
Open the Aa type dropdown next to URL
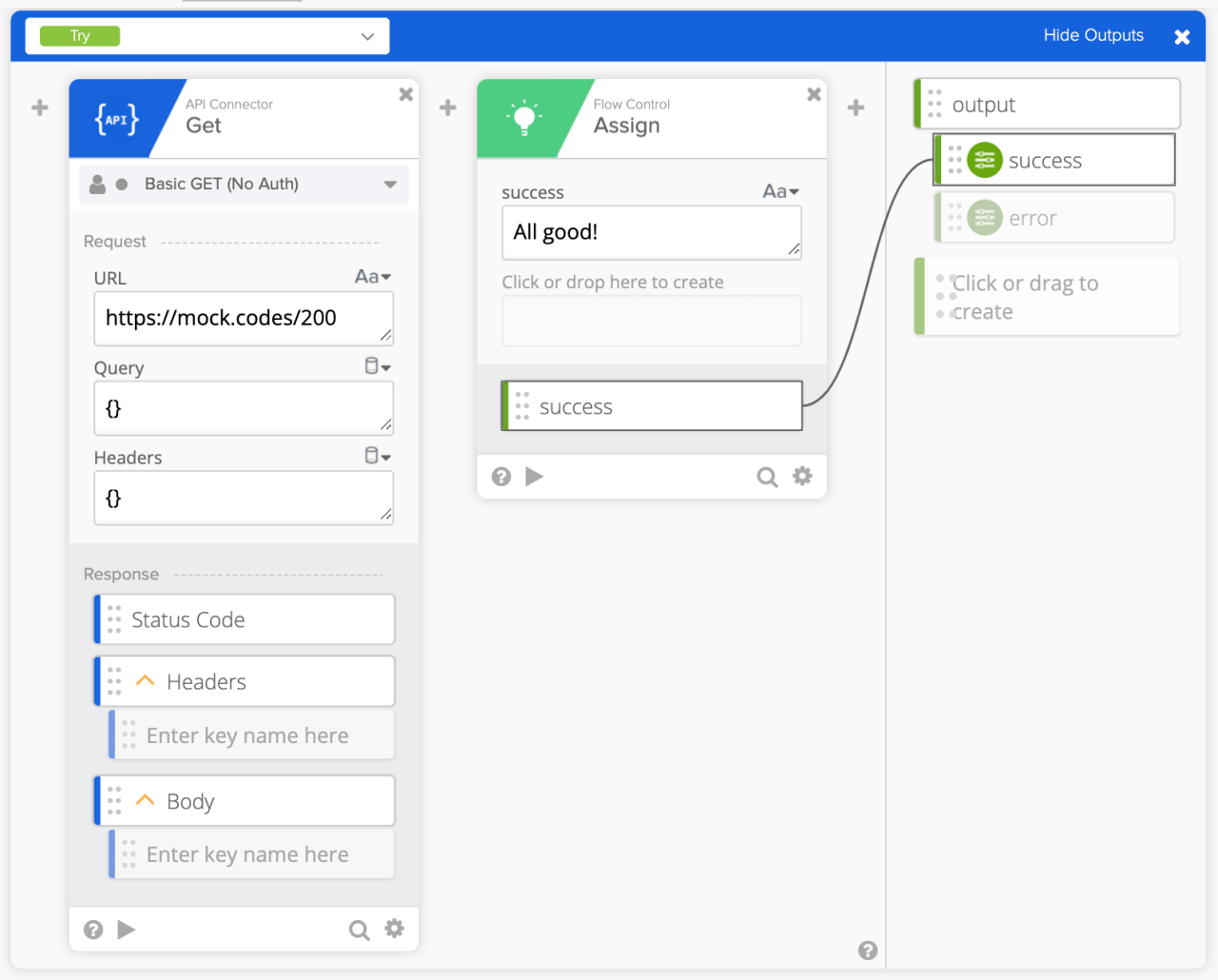[x=372, y=277]
